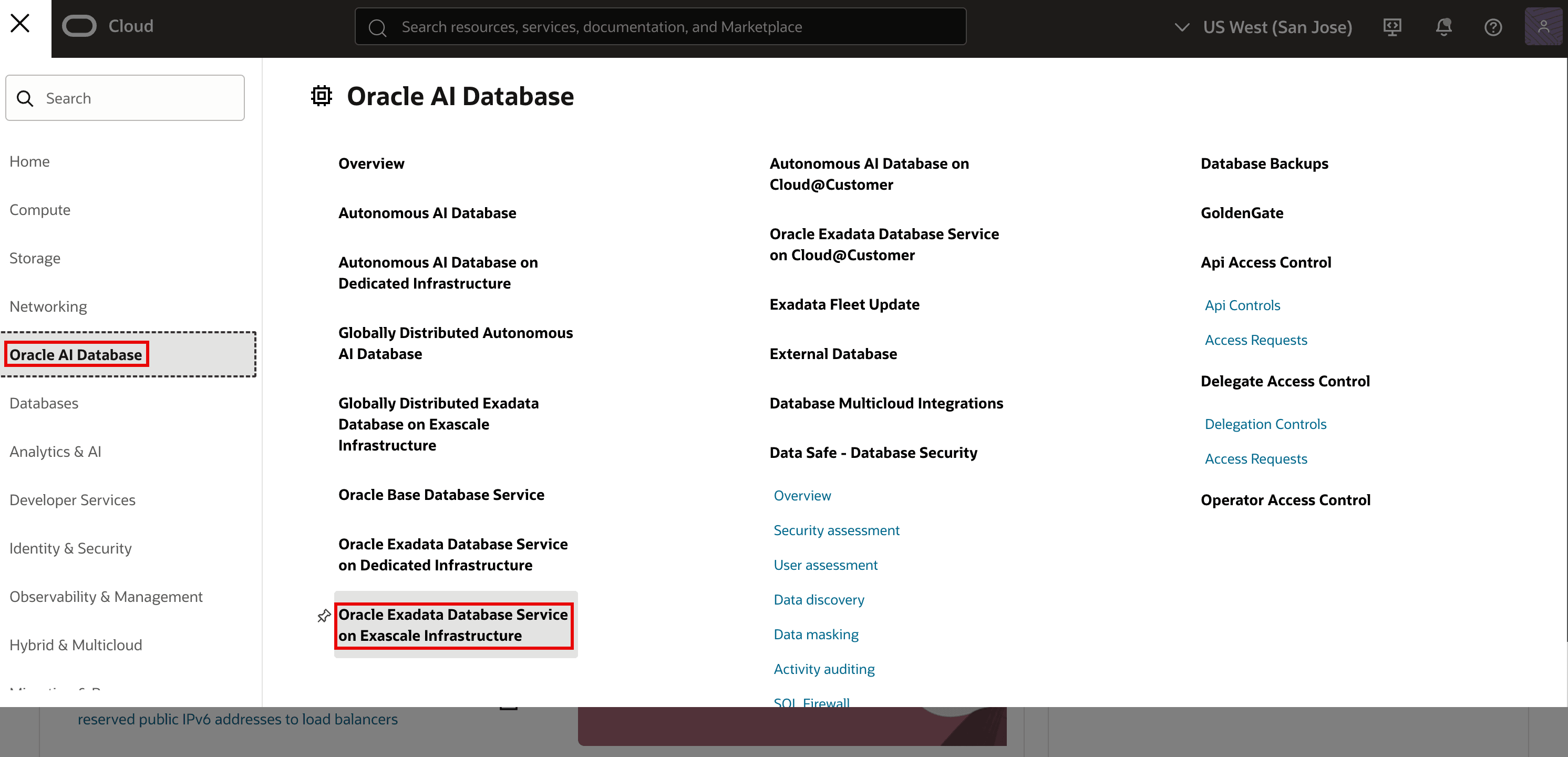Image resolution: width=1568 pixels, height=757 pixels.
Task: Open Security assessment link
Action: [837, 530]
